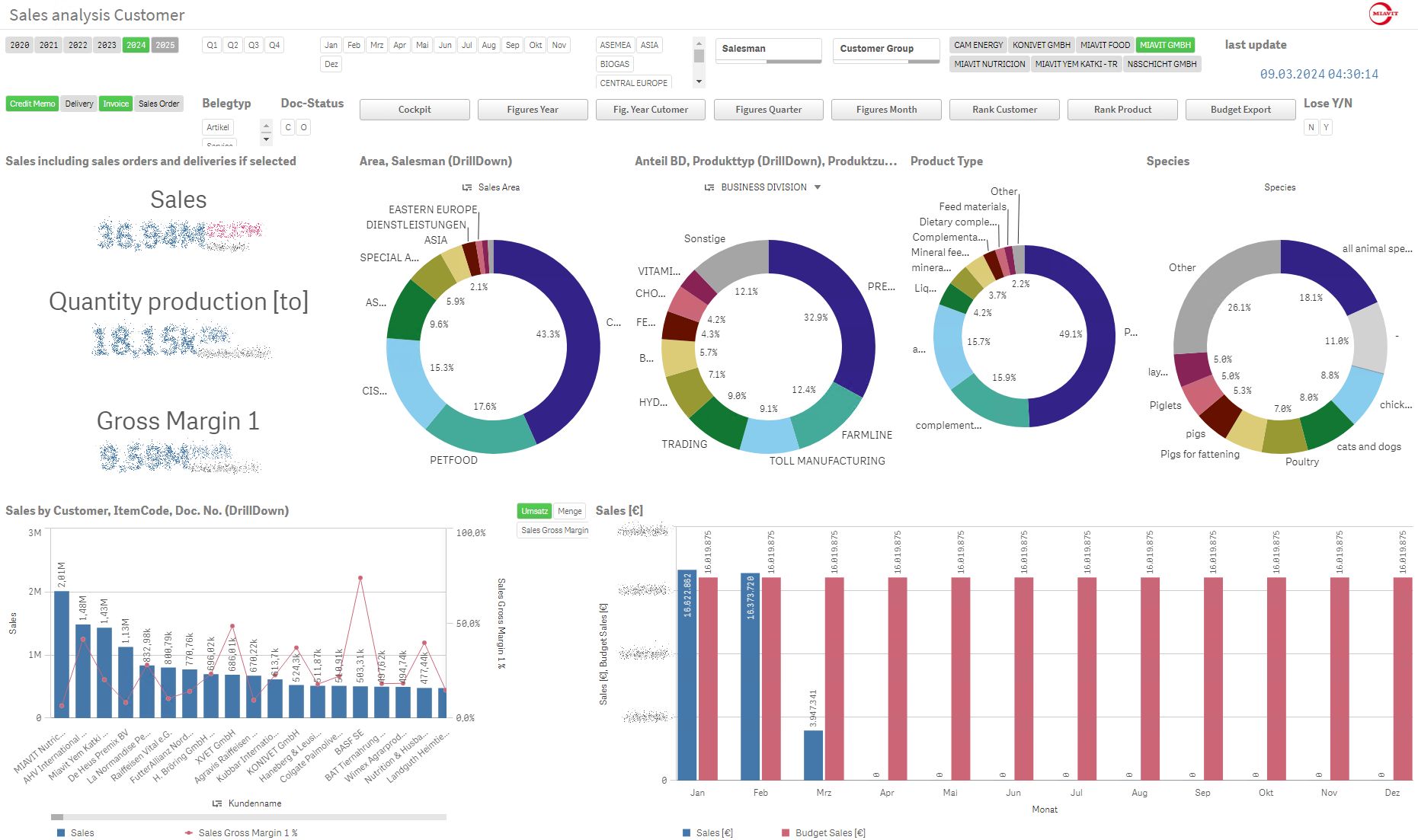The width and height of the screenshot is (1418, 840).
Task: Select the year 2025 filter
Action: [x=165, y=45]
